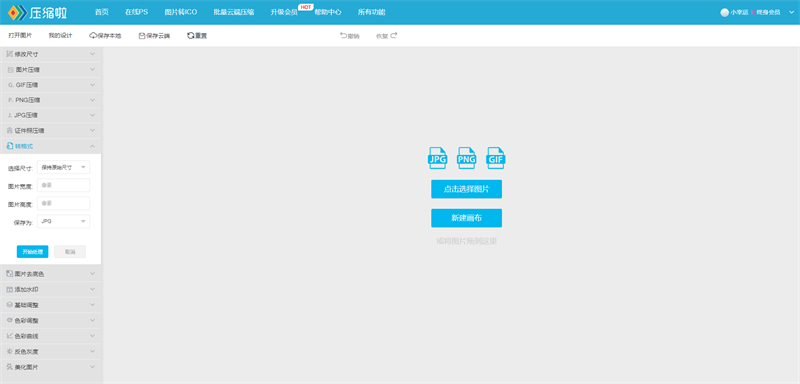
Task: Click the cube icon beside 基础调整
Action: point(10,305)
